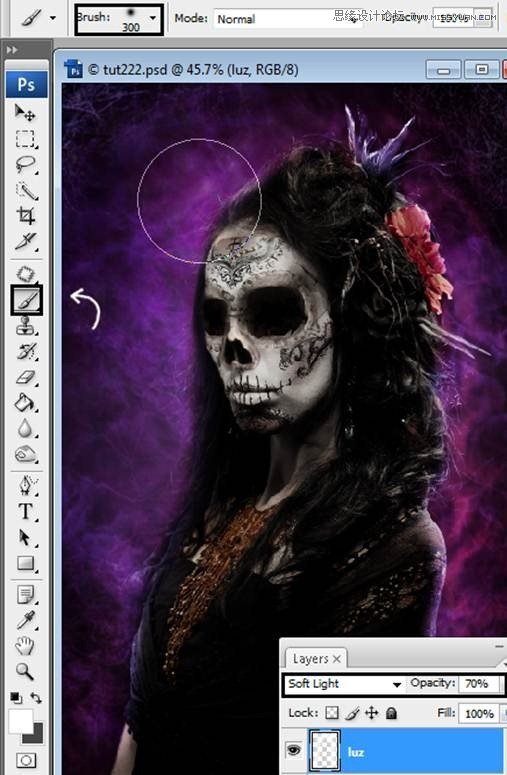Open the Brush preset picker
This screenshot has width=507, height=775.
click(153, 18)
